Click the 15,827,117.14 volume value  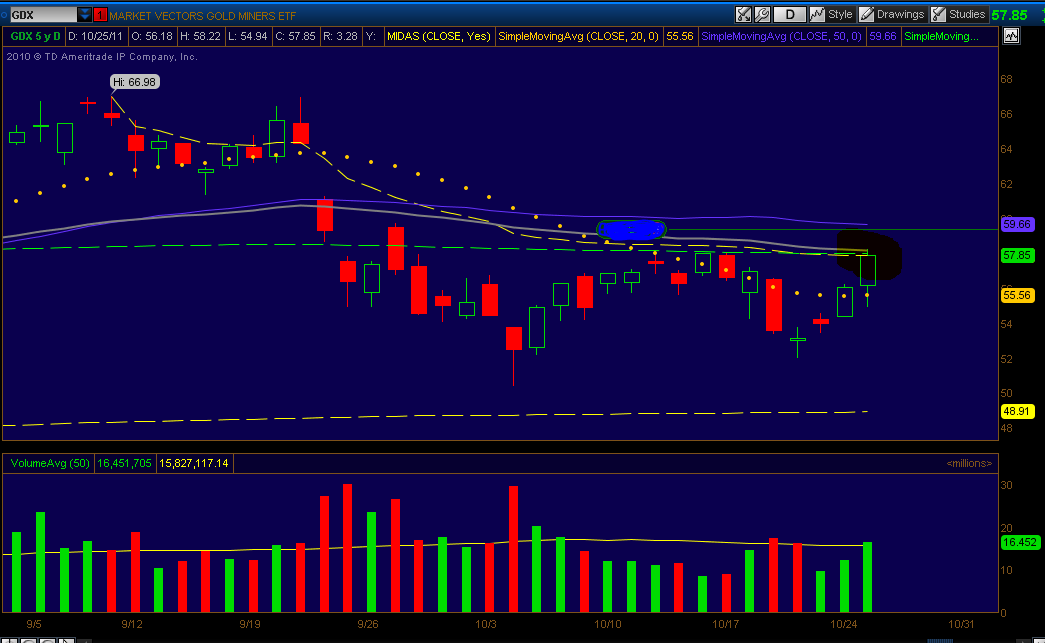[194, 463]
